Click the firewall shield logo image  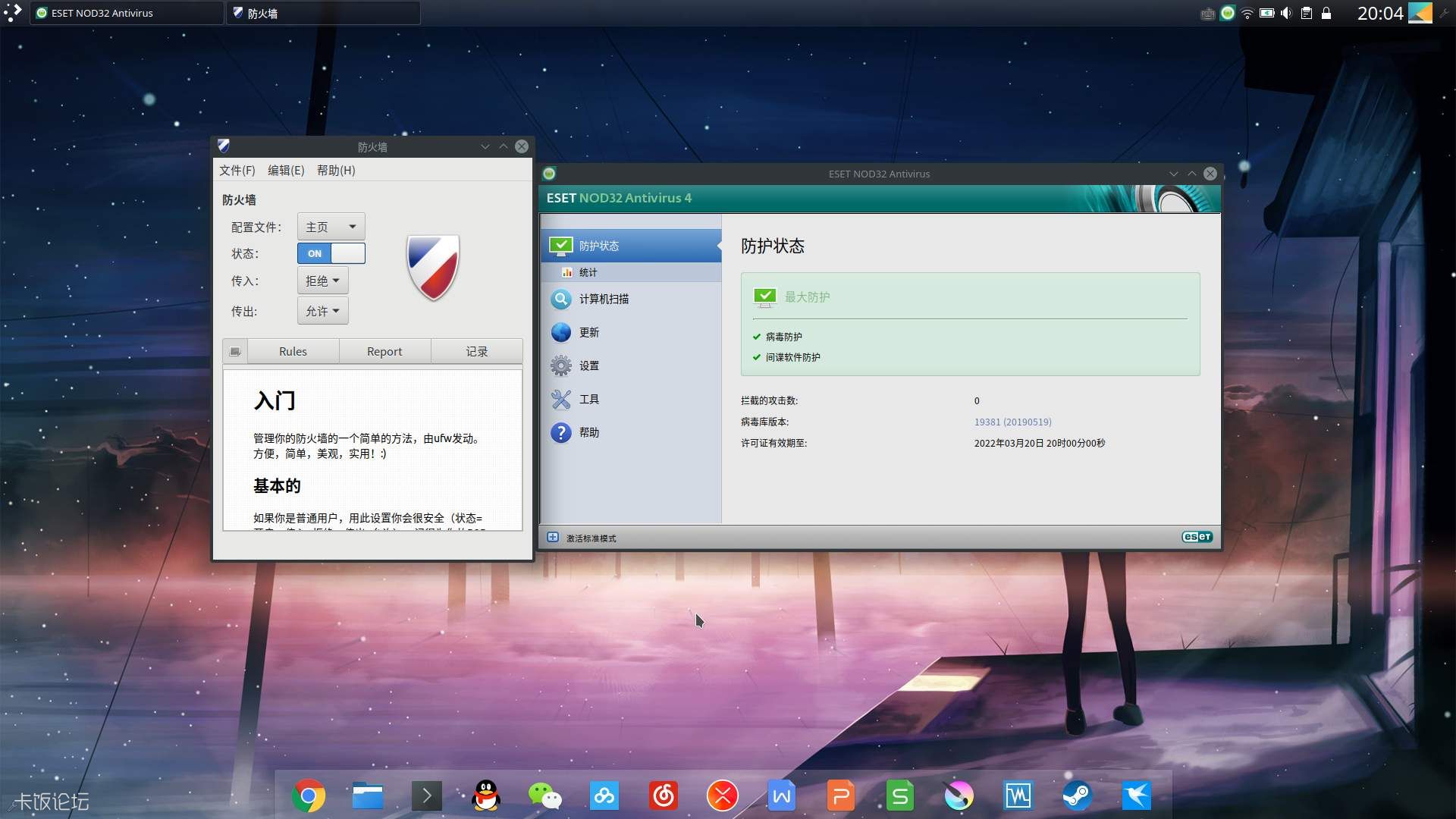coord(433,267)
